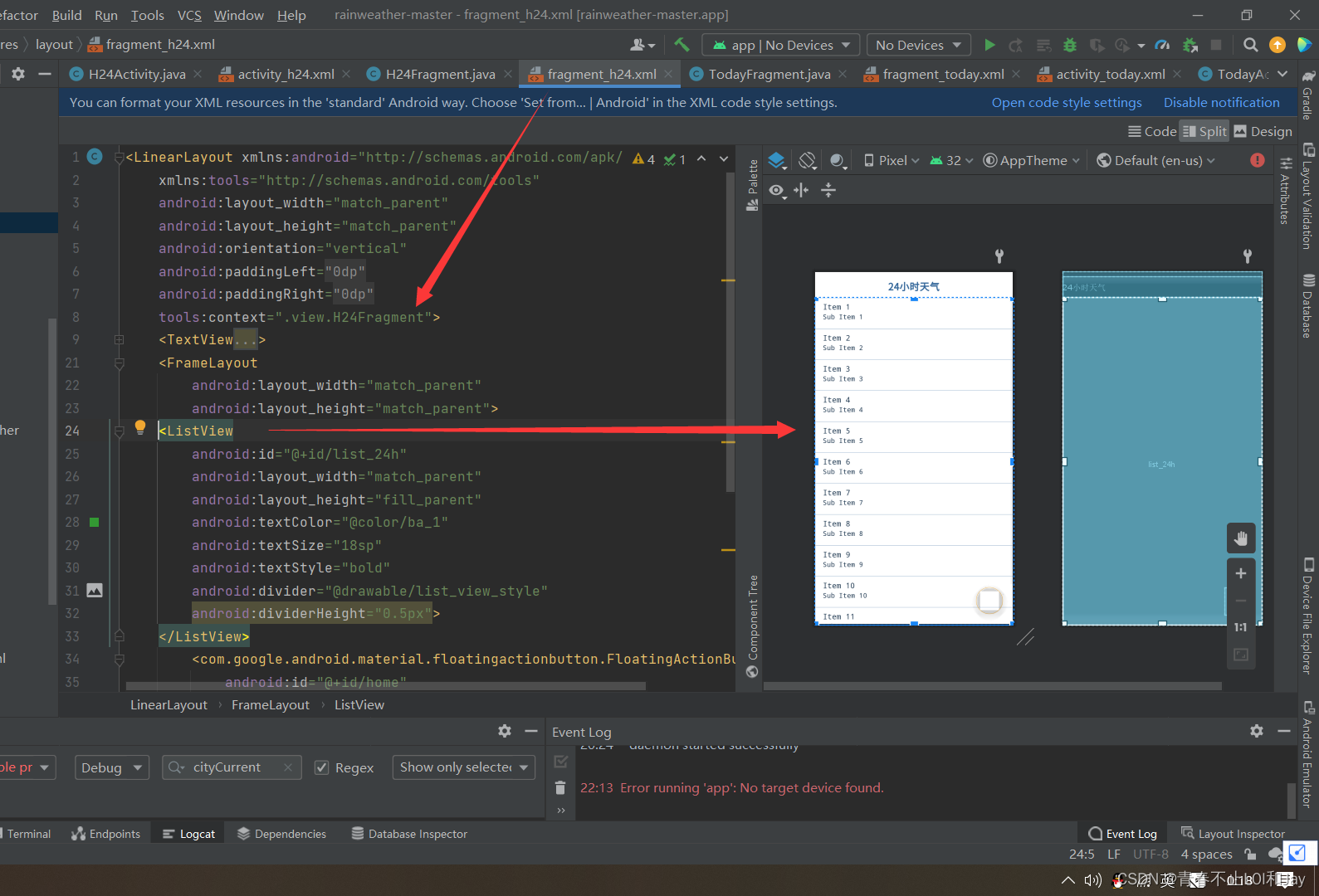Click the Debug app bug icon
The image size is (1319, 896).
point(1070,45)
